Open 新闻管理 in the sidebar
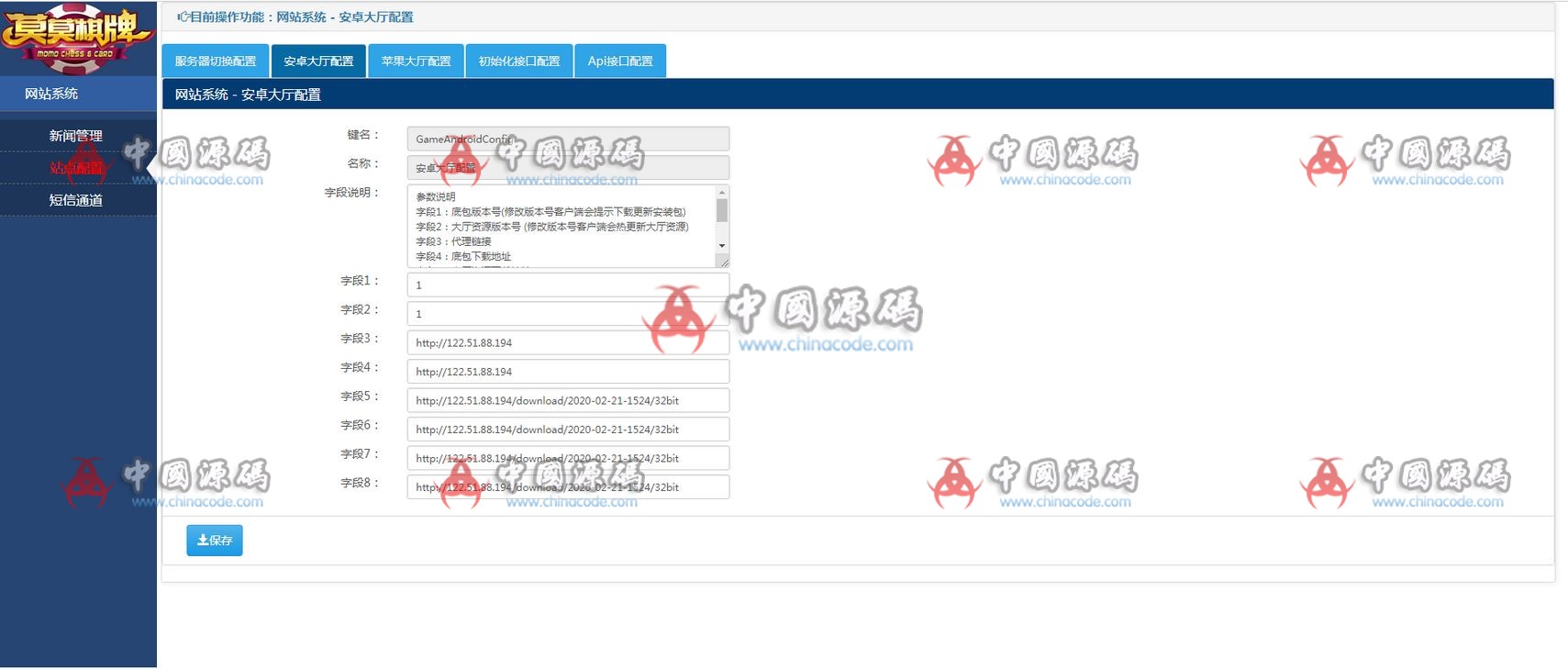Viewport: 1568px width, 670px height. point(76,136)
